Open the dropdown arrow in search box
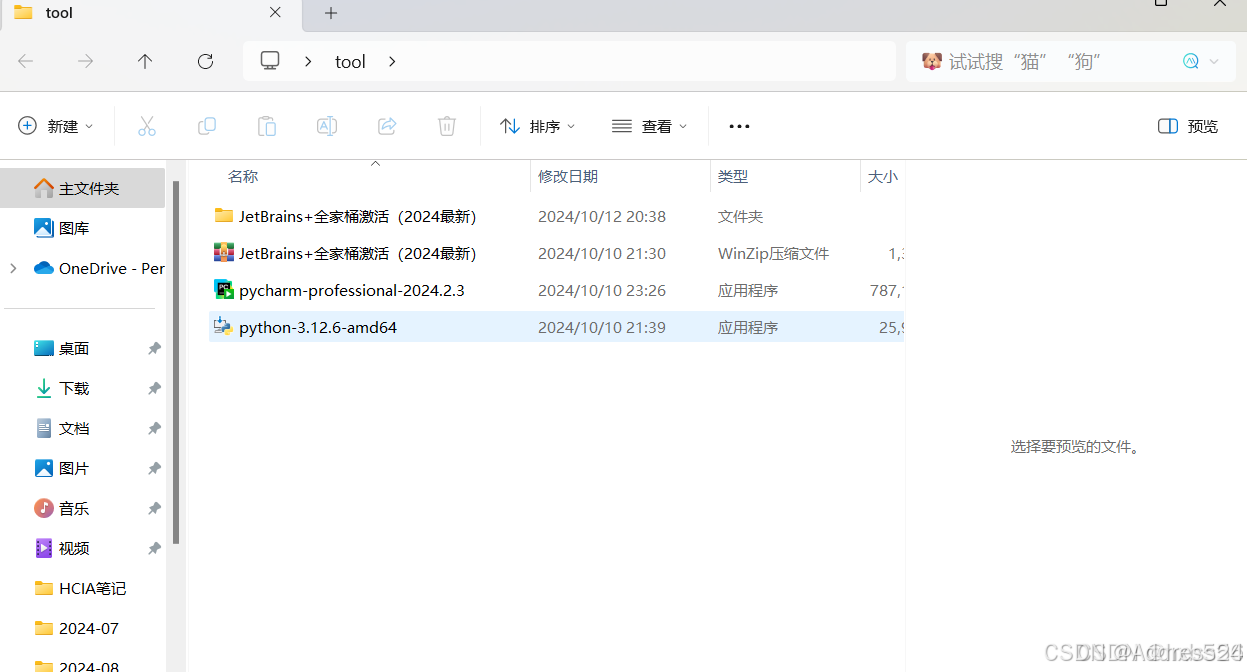Image resolution: width=1247 pixels, height=672 pixels. coord(1214,61)
